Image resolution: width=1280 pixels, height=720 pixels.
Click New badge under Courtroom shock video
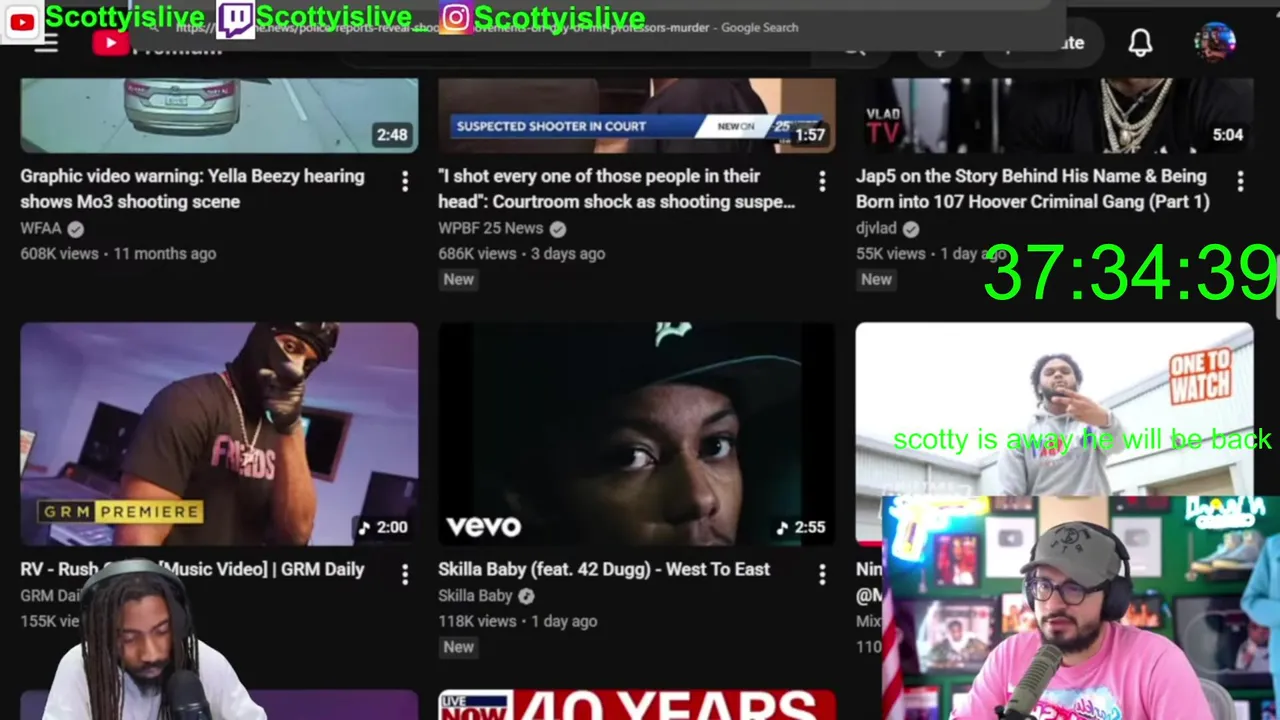tap(458, 280)
